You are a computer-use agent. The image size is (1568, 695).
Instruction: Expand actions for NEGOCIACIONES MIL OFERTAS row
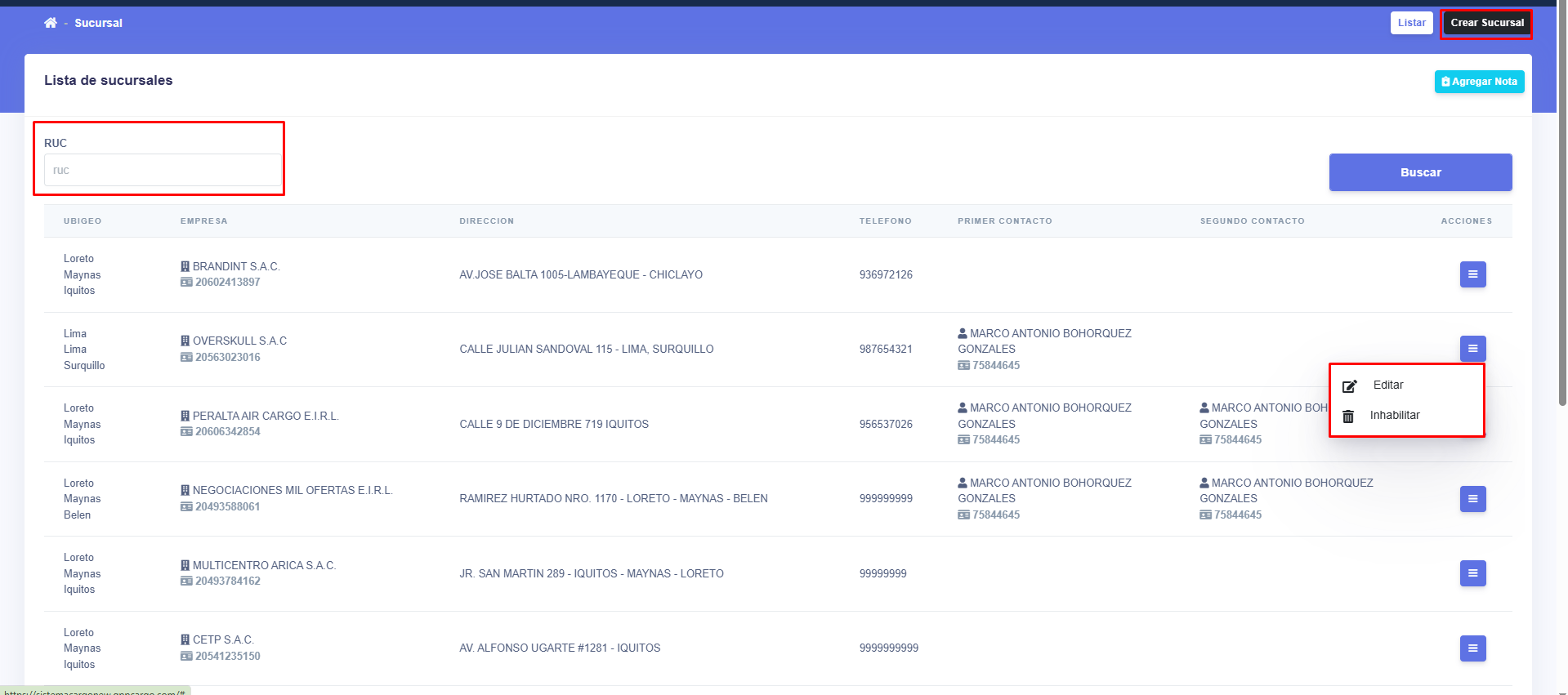(1472, 498)
